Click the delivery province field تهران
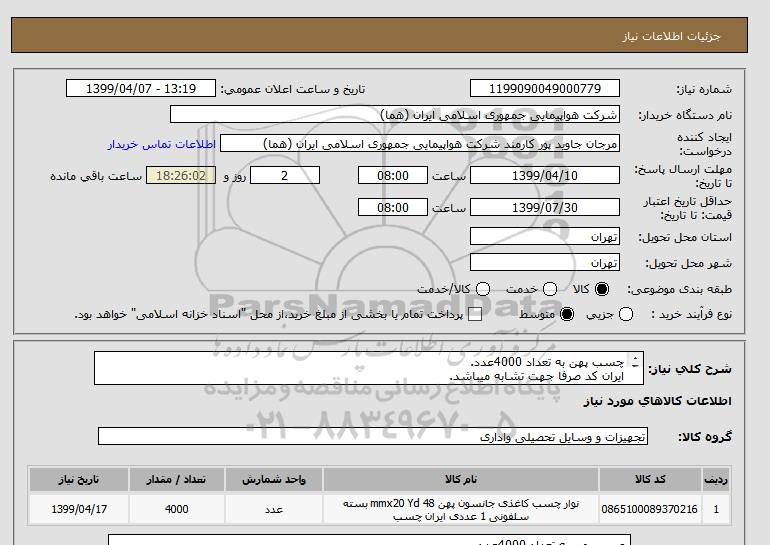This screenshot has height=545, width=770. point(545,236)
